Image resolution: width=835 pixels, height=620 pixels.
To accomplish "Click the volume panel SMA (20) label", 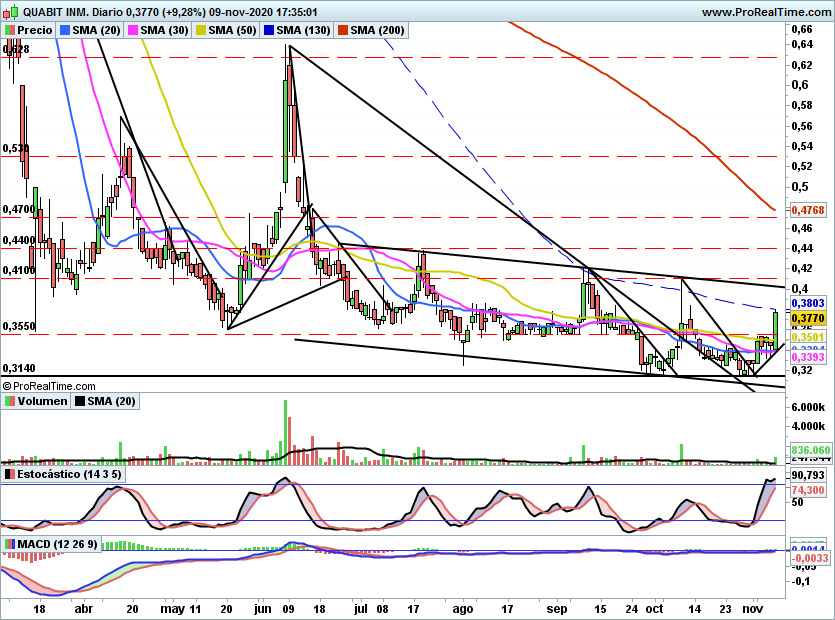I will click(x=111, y=401).
